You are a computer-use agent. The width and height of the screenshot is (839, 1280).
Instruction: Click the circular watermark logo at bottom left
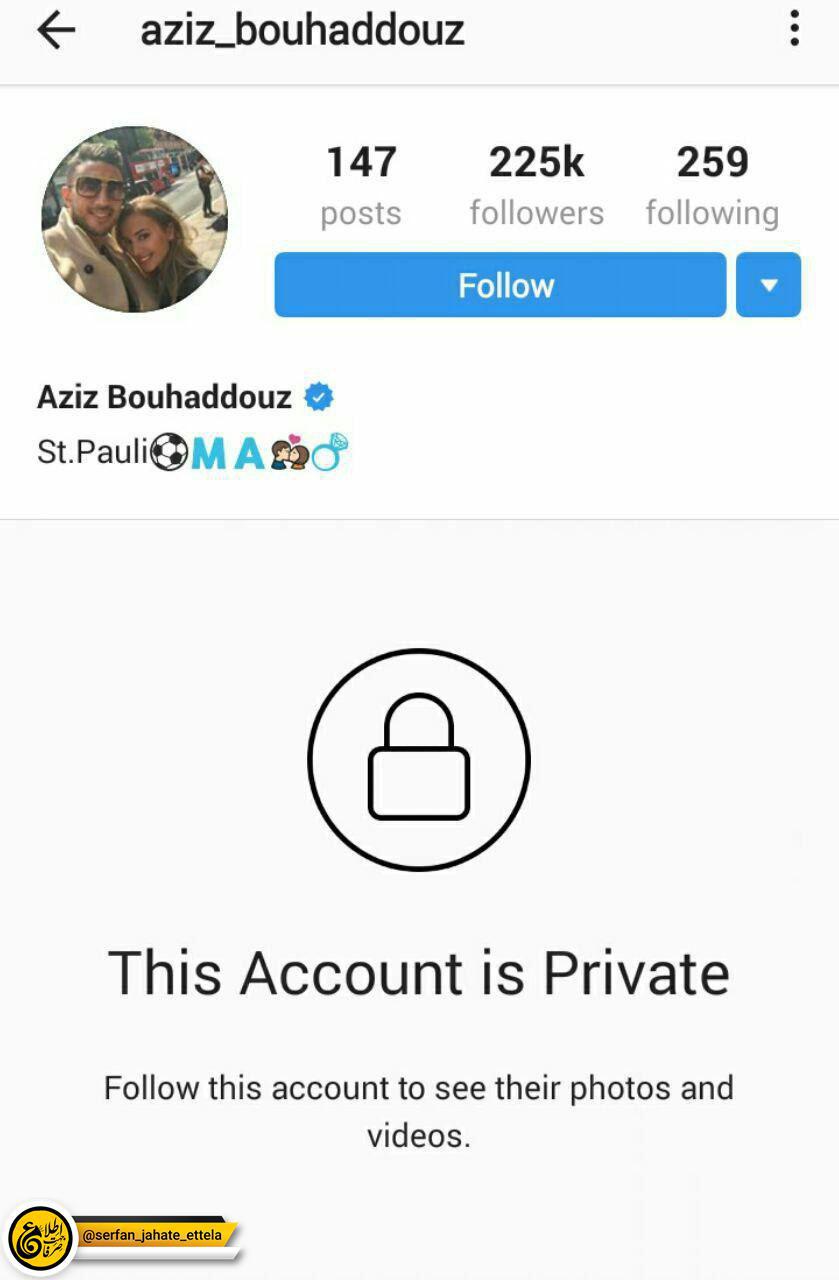[x=41, y=1238]
